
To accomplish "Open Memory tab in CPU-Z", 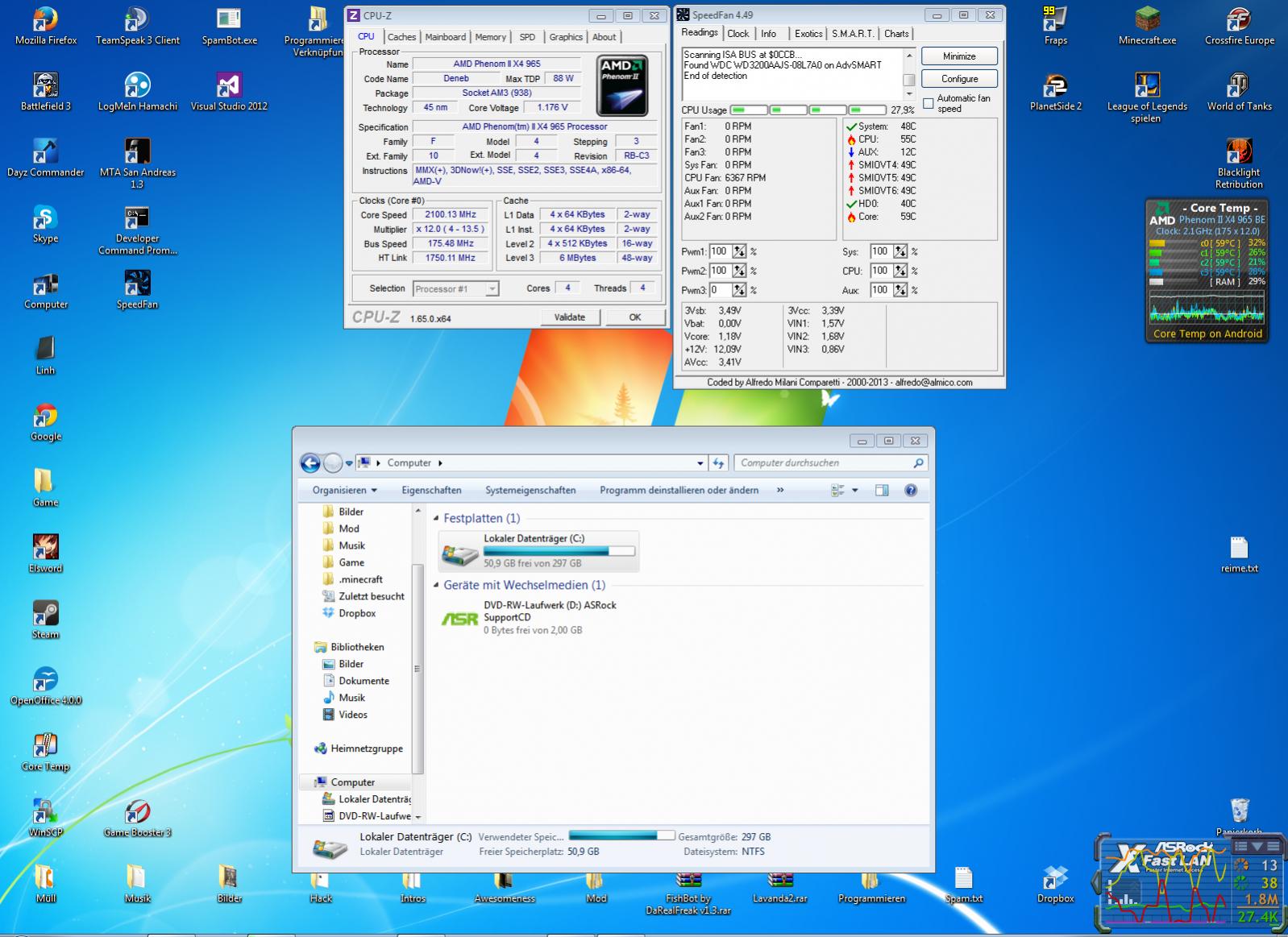I will [490, 37].
